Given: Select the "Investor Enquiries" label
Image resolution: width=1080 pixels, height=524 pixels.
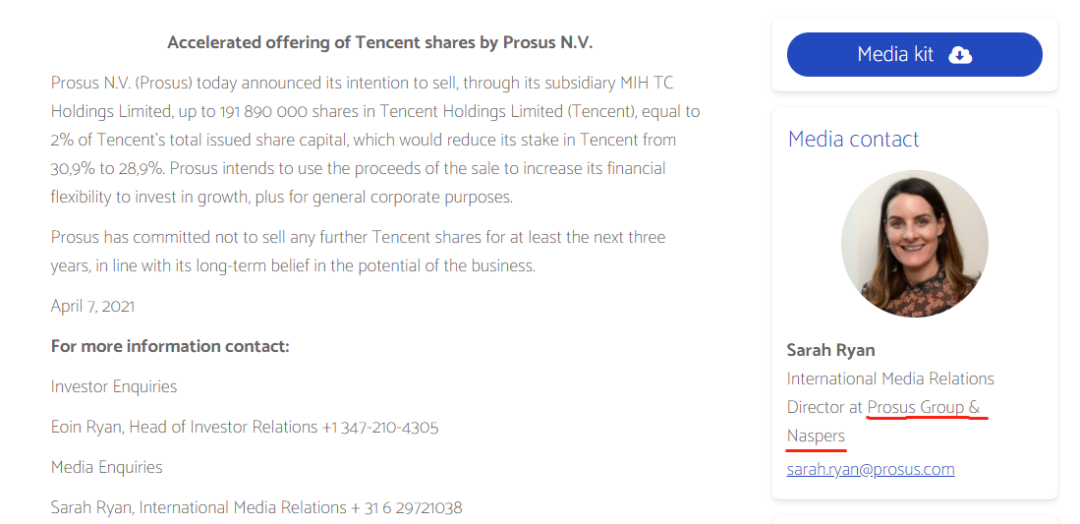Looking at the screenshot, I should tap(114, 387).
